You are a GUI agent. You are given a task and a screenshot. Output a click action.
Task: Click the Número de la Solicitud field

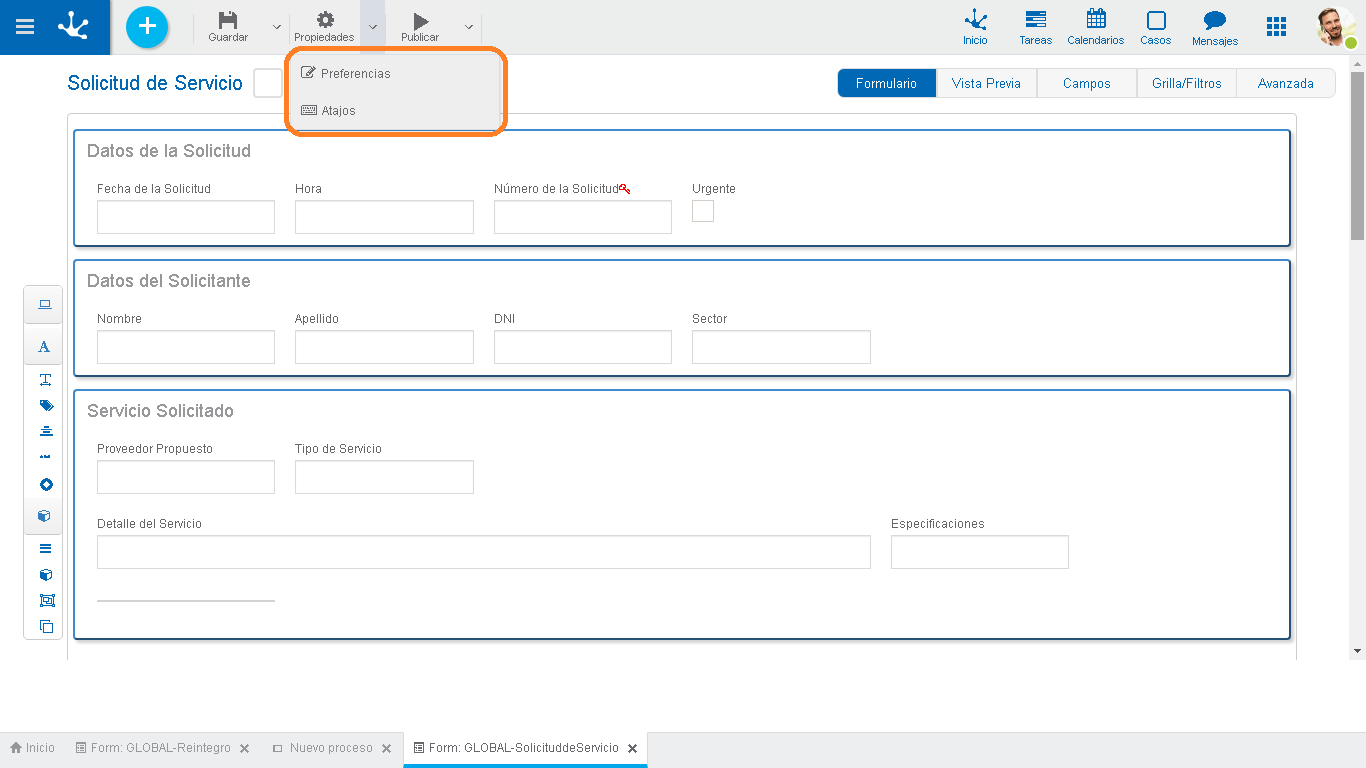[x=583, y=217]
